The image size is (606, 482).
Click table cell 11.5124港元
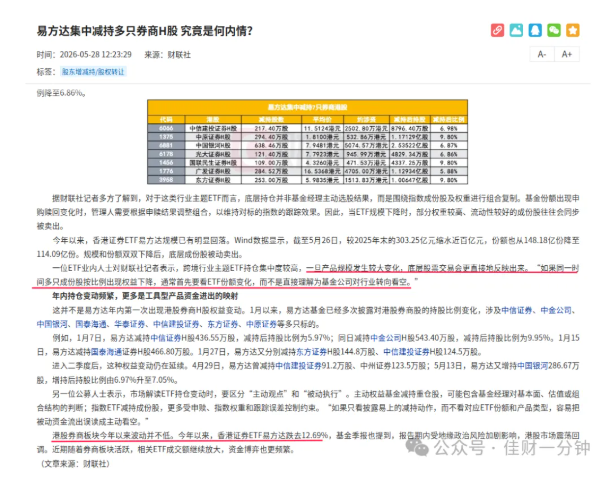coord(322,128)
